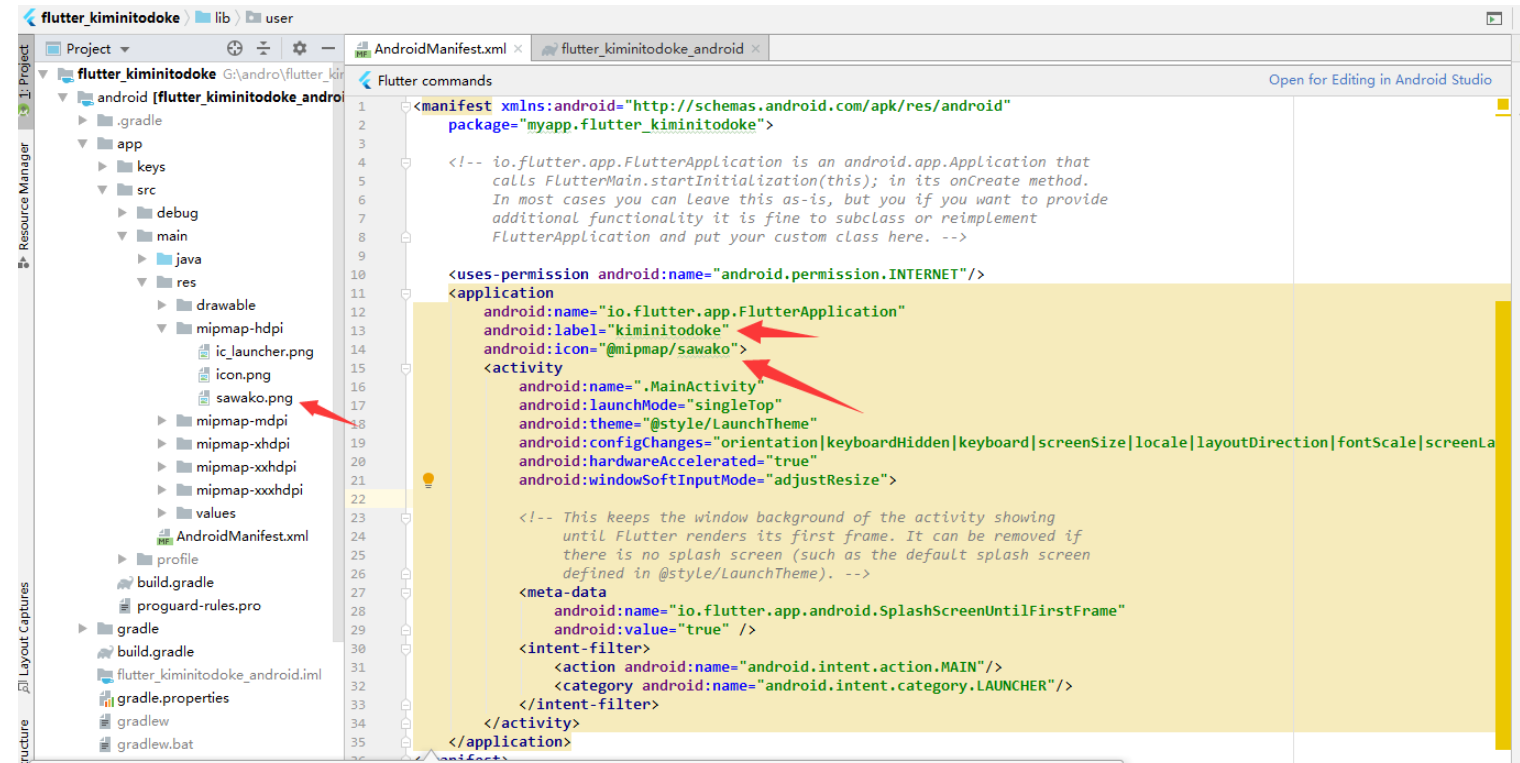Expand the mipmap-xxhdpi folder arrow
1520x763 pixels.
coord(163,467)
